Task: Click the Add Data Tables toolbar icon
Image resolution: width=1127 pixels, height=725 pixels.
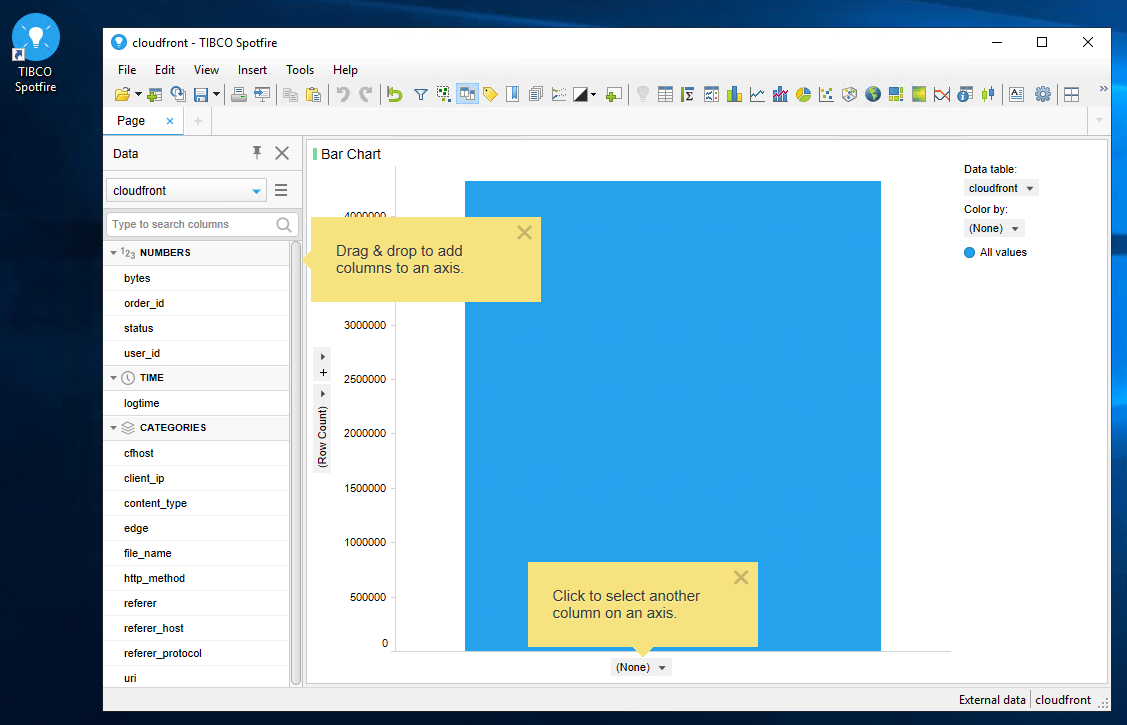Action: [x=154, y=94]
